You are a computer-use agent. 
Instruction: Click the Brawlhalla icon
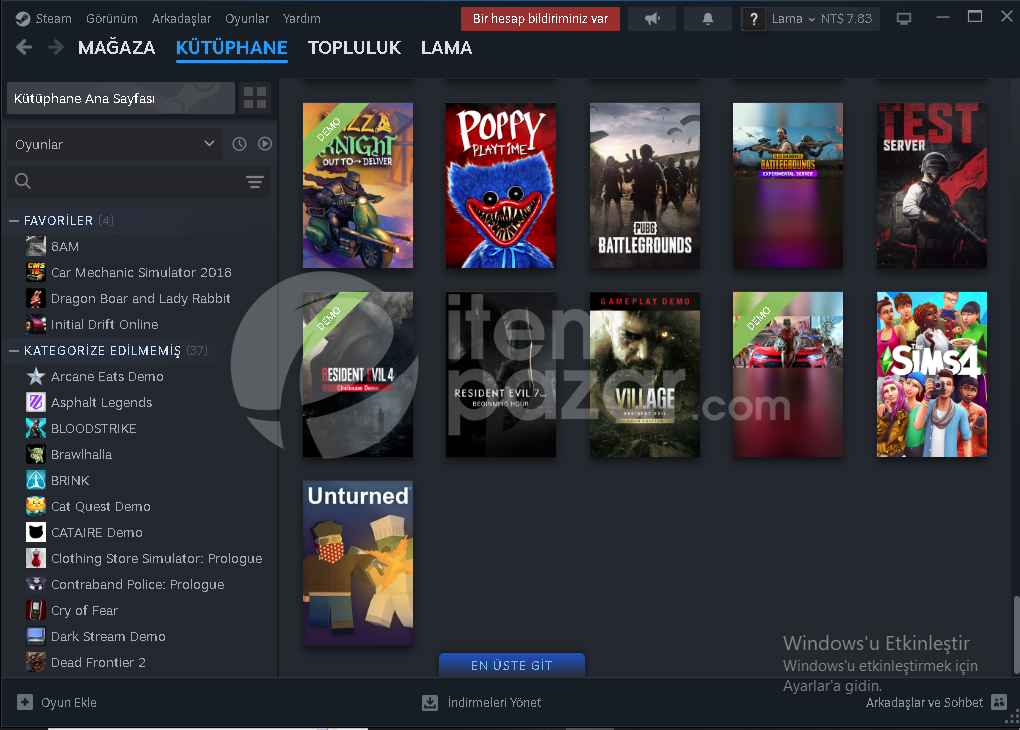click(36, 454)
